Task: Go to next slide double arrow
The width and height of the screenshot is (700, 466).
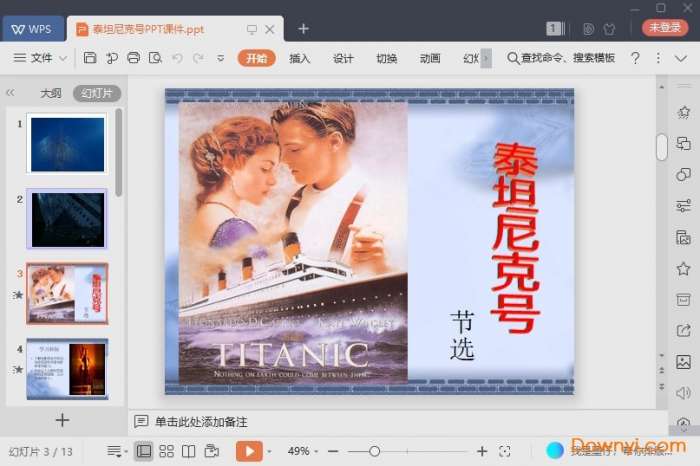Action: [662, 386]
